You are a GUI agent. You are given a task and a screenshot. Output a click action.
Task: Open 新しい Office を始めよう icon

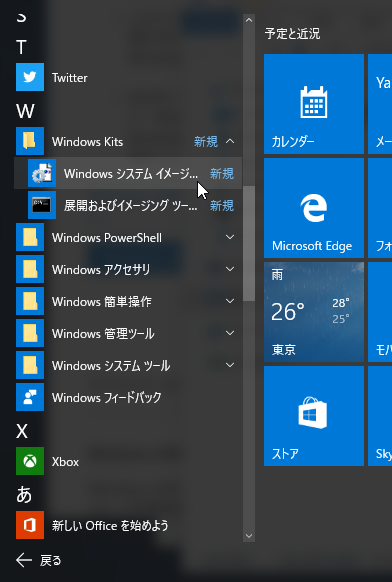click(x=30, y=525)
